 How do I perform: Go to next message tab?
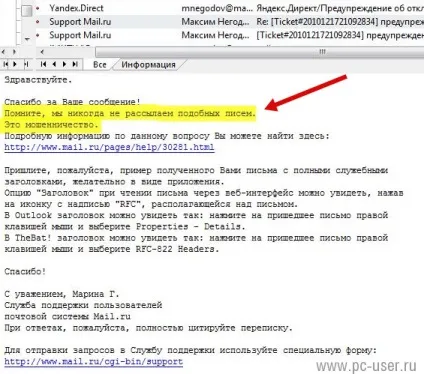64,64
